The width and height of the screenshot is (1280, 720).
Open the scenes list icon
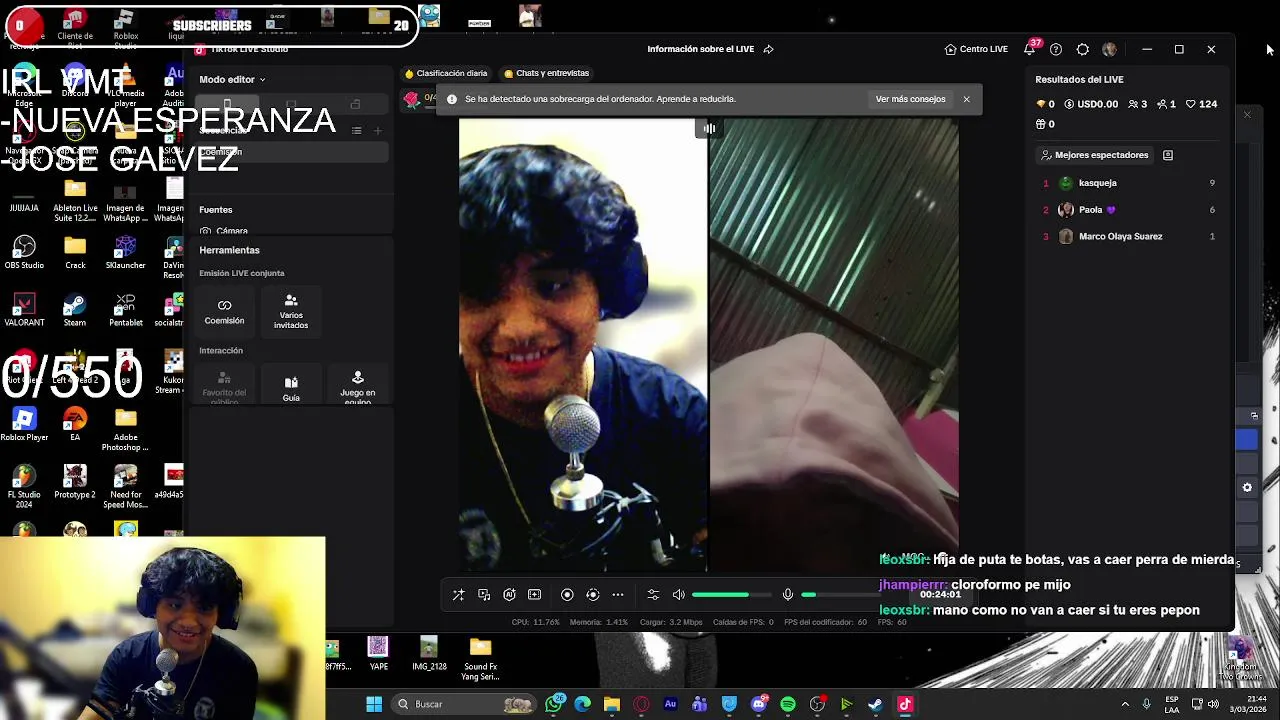coord(356,131)
